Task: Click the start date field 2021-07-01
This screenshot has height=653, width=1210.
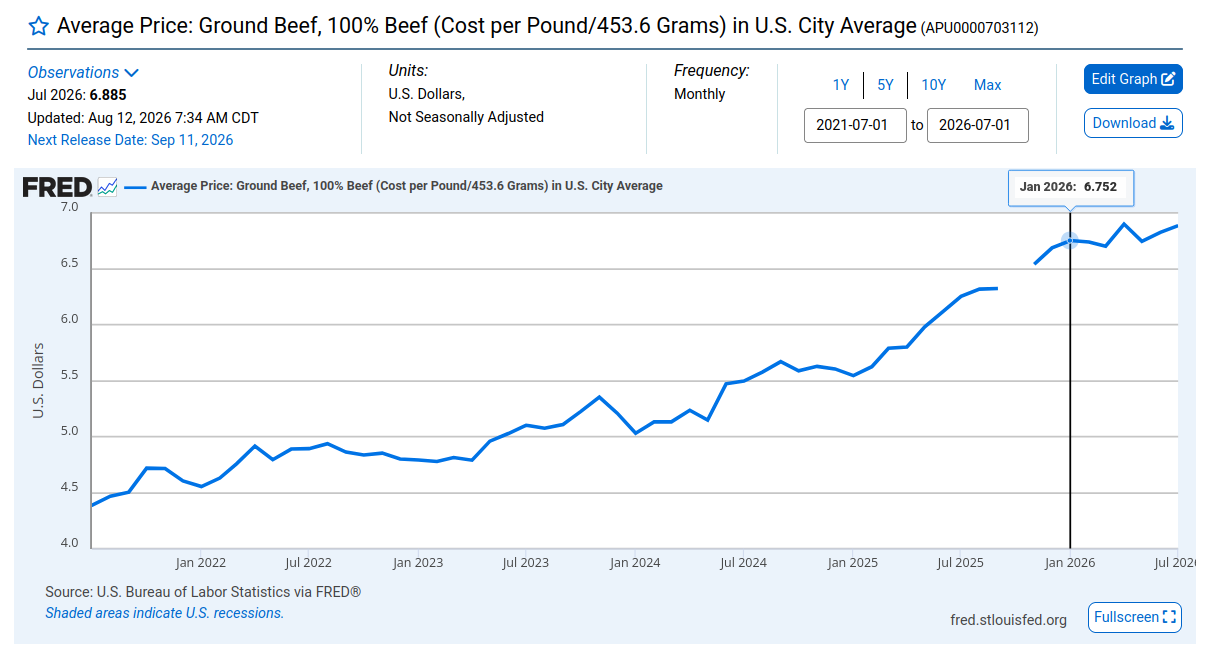Action: coord(855,125)
